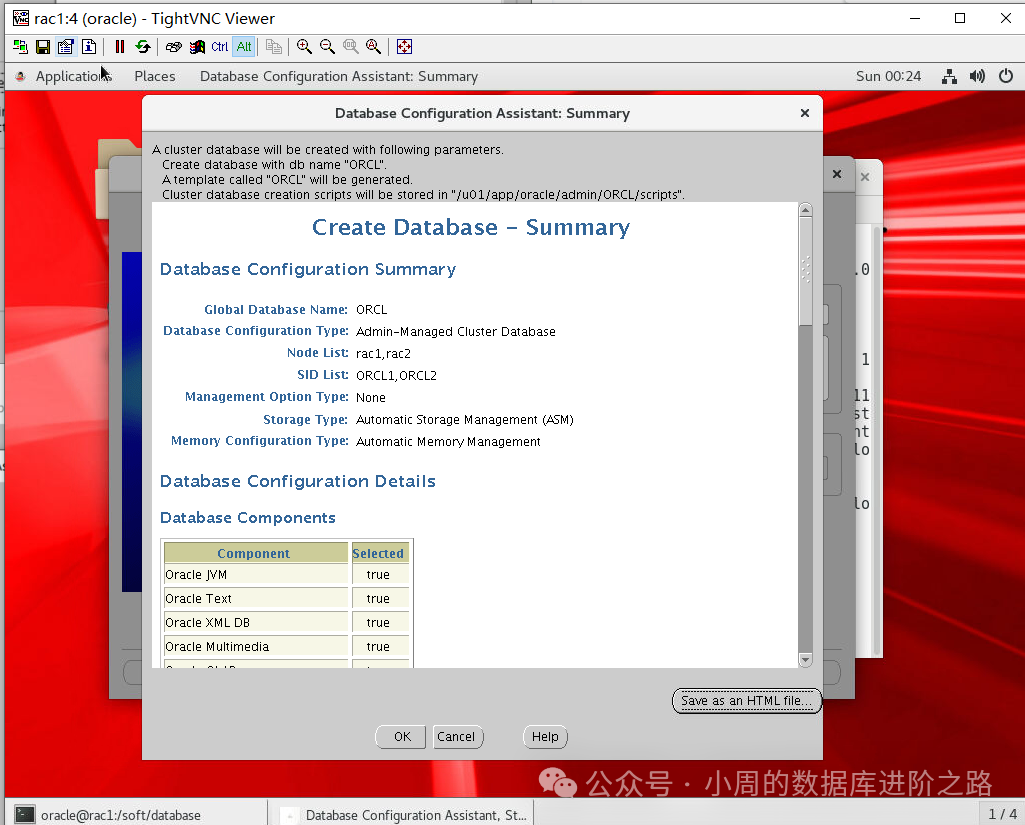Open the Applications menu
This screenshot has height=825, width=1025.
[73, 76]
